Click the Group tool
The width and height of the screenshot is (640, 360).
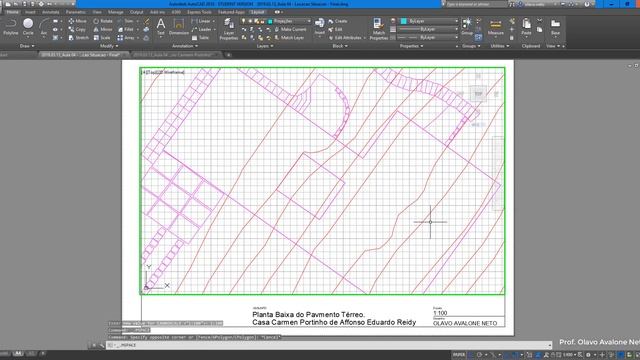(467, 27)
